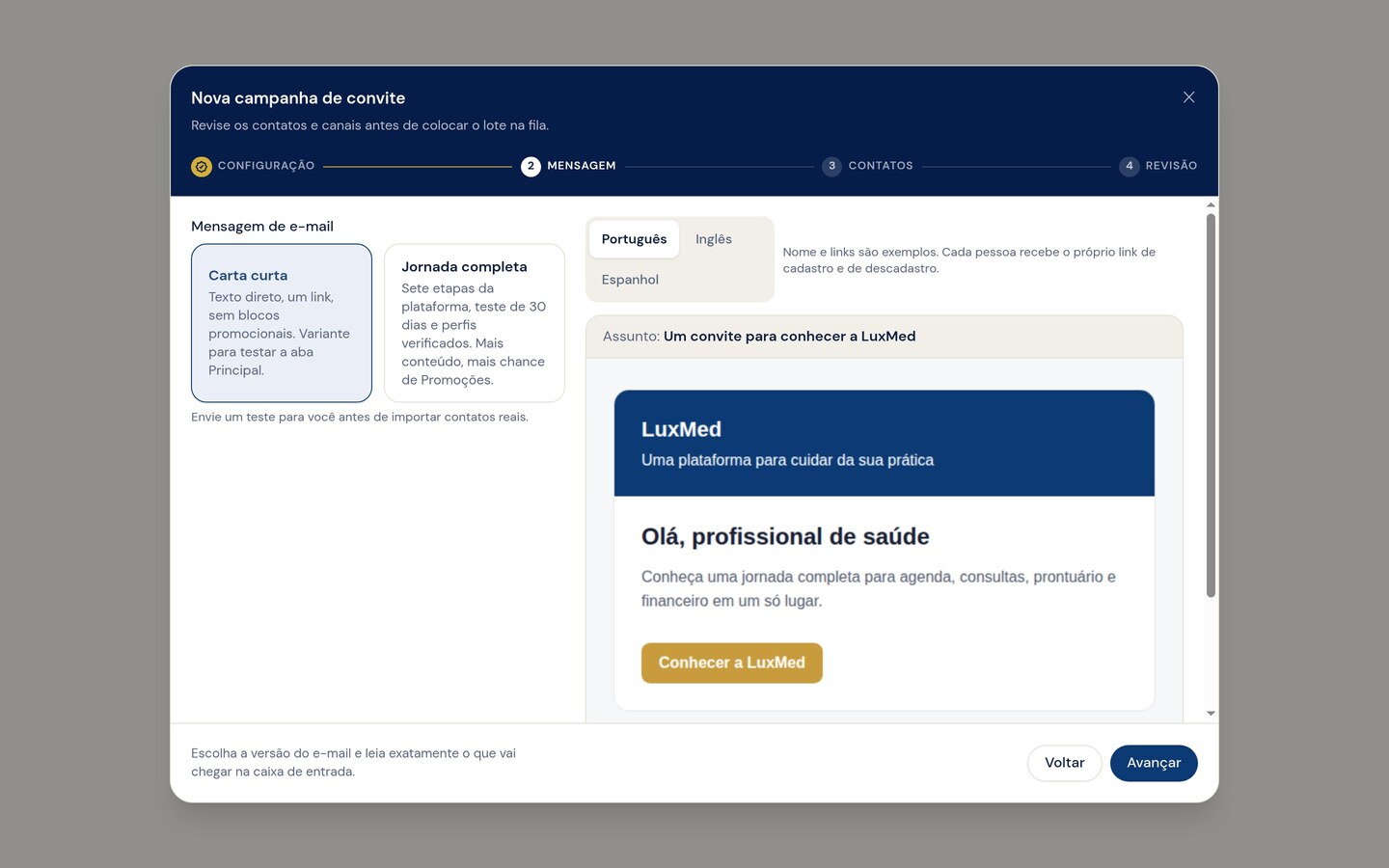Click the CONFIGURAÇÃO step label
The image size is (1389, 868).
[266, 166]
